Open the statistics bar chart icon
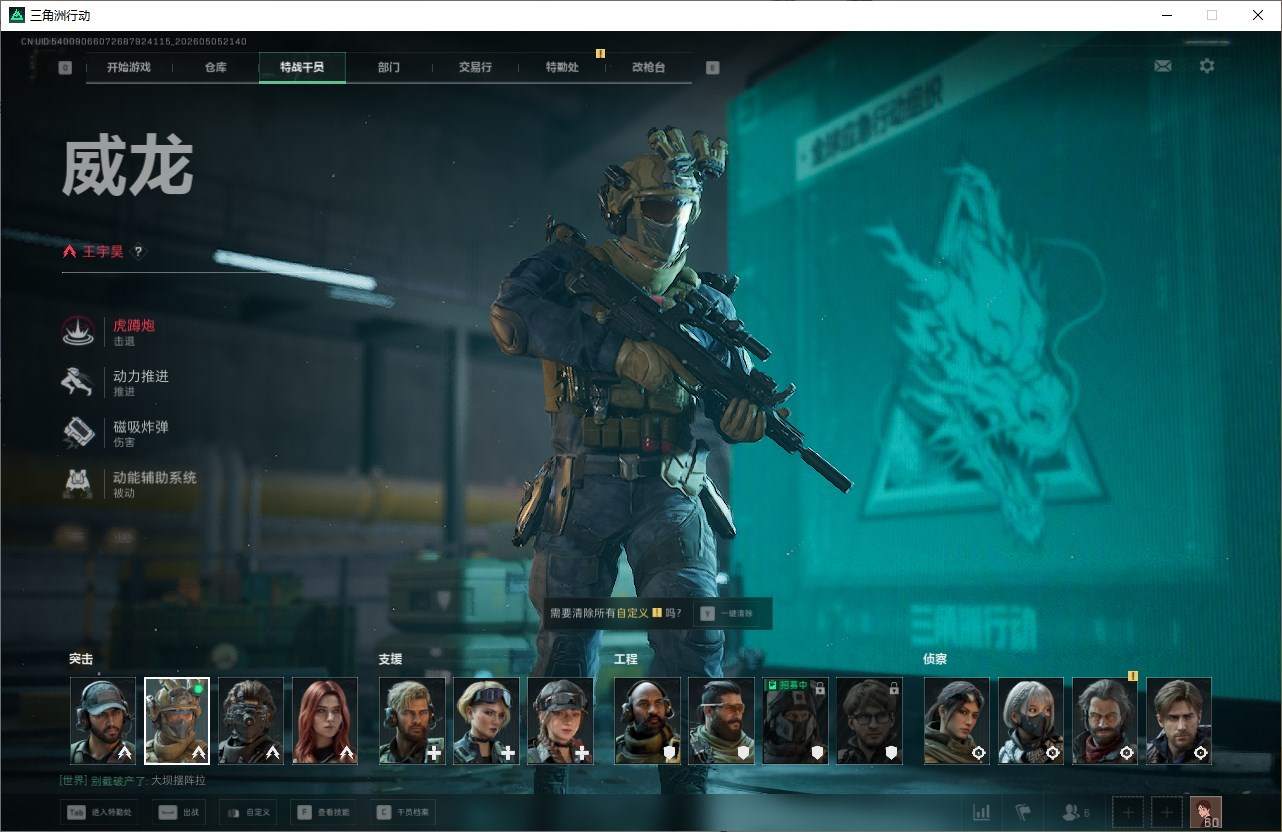This screenshot has height=832, width=1282. [982, 812]
